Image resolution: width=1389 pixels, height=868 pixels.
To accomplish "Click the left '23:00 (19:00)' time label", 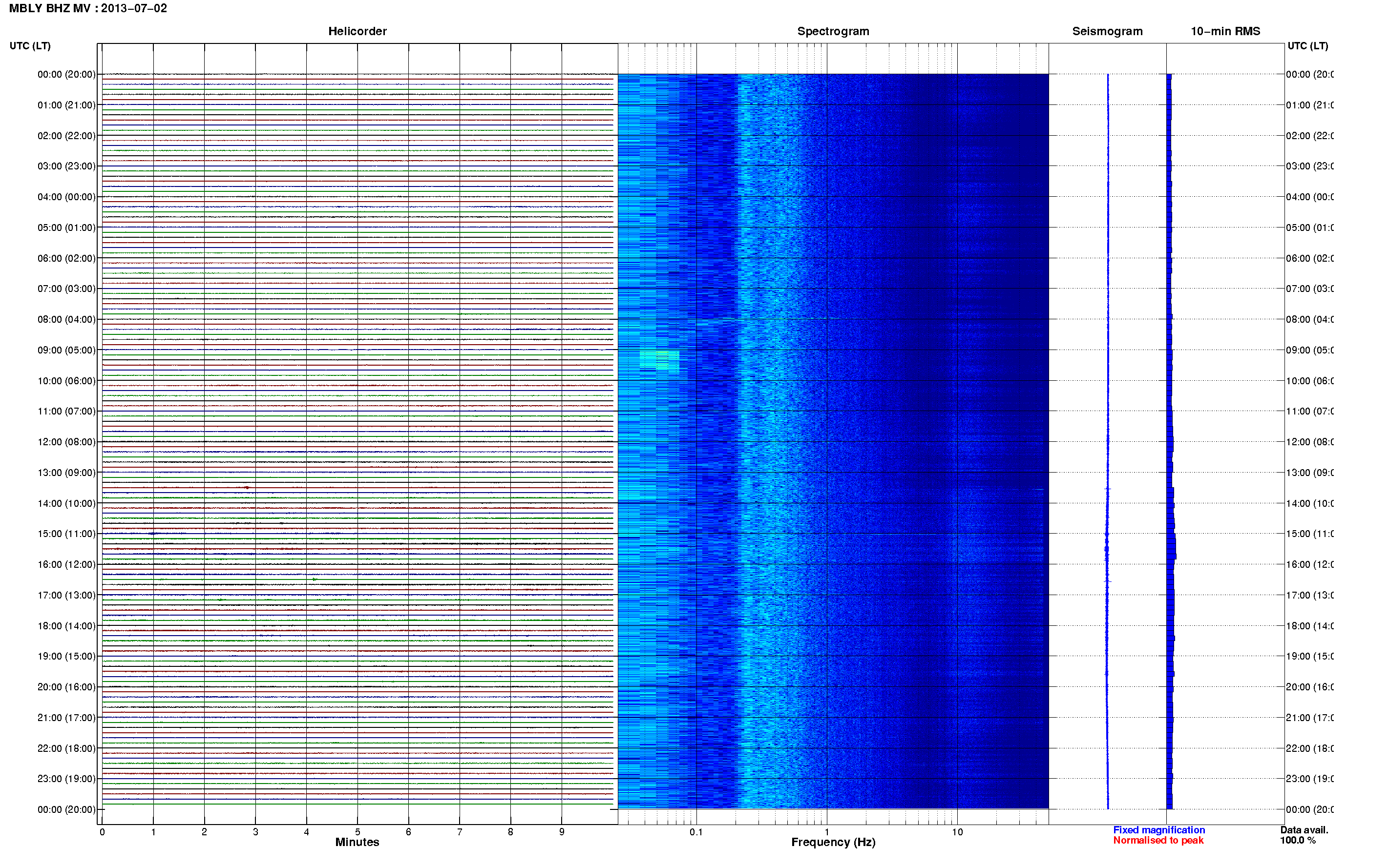I will (66, 779).
